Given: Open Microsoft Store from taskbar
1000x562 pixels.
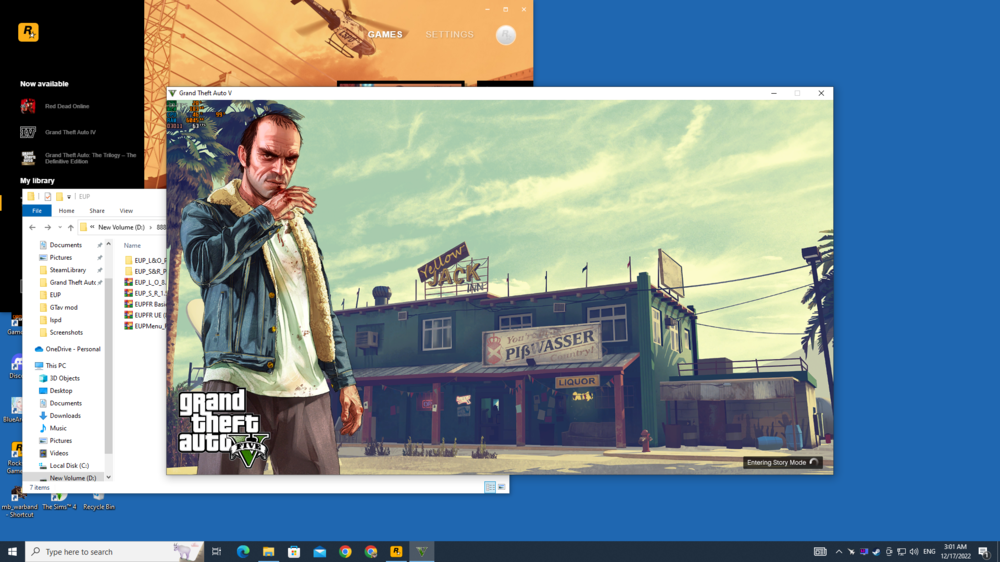Looking at the screenshot, I should pos(294,552).
